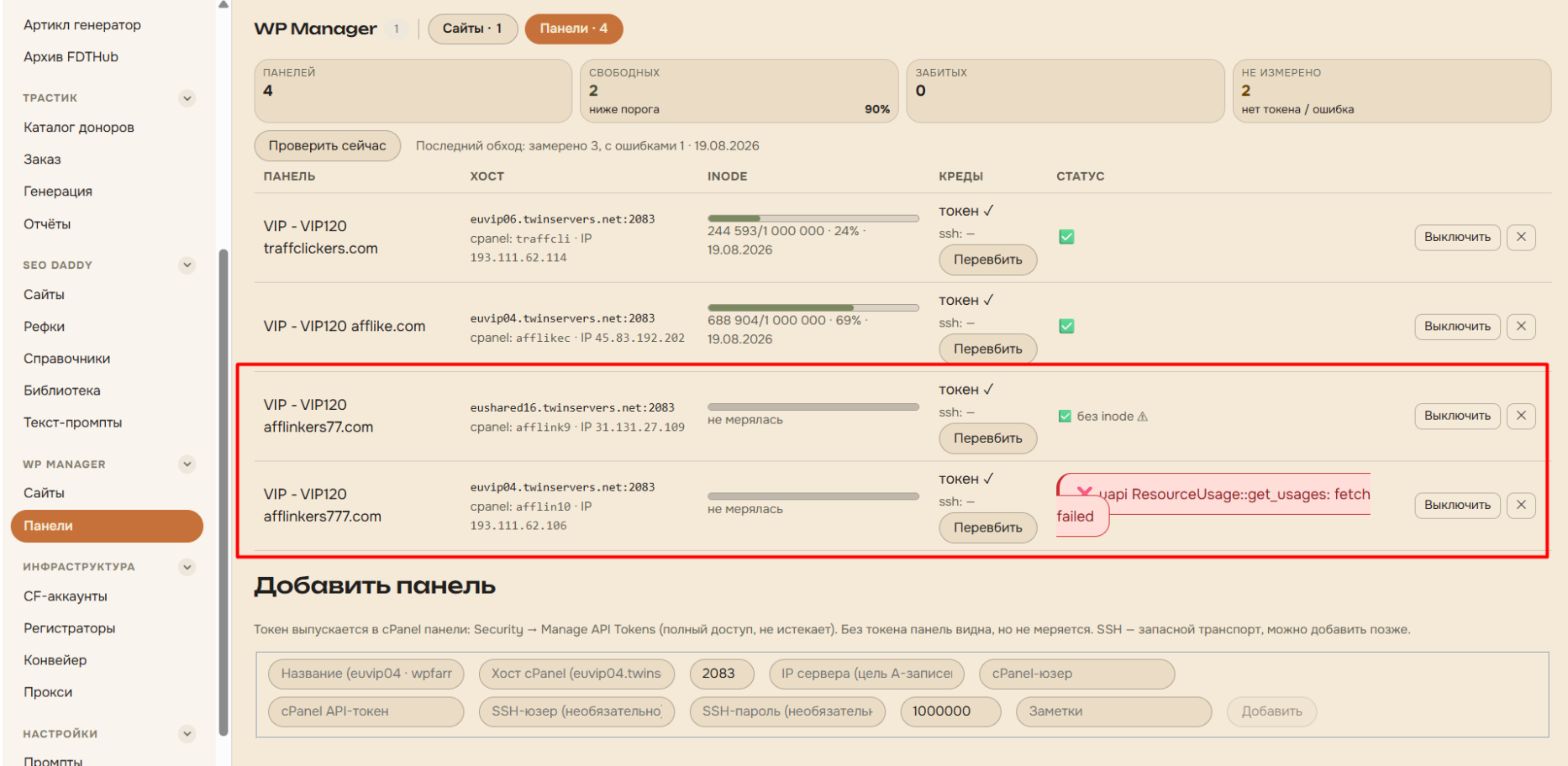
Task: Focus the IP сервера input field
Action: point(866,674)
